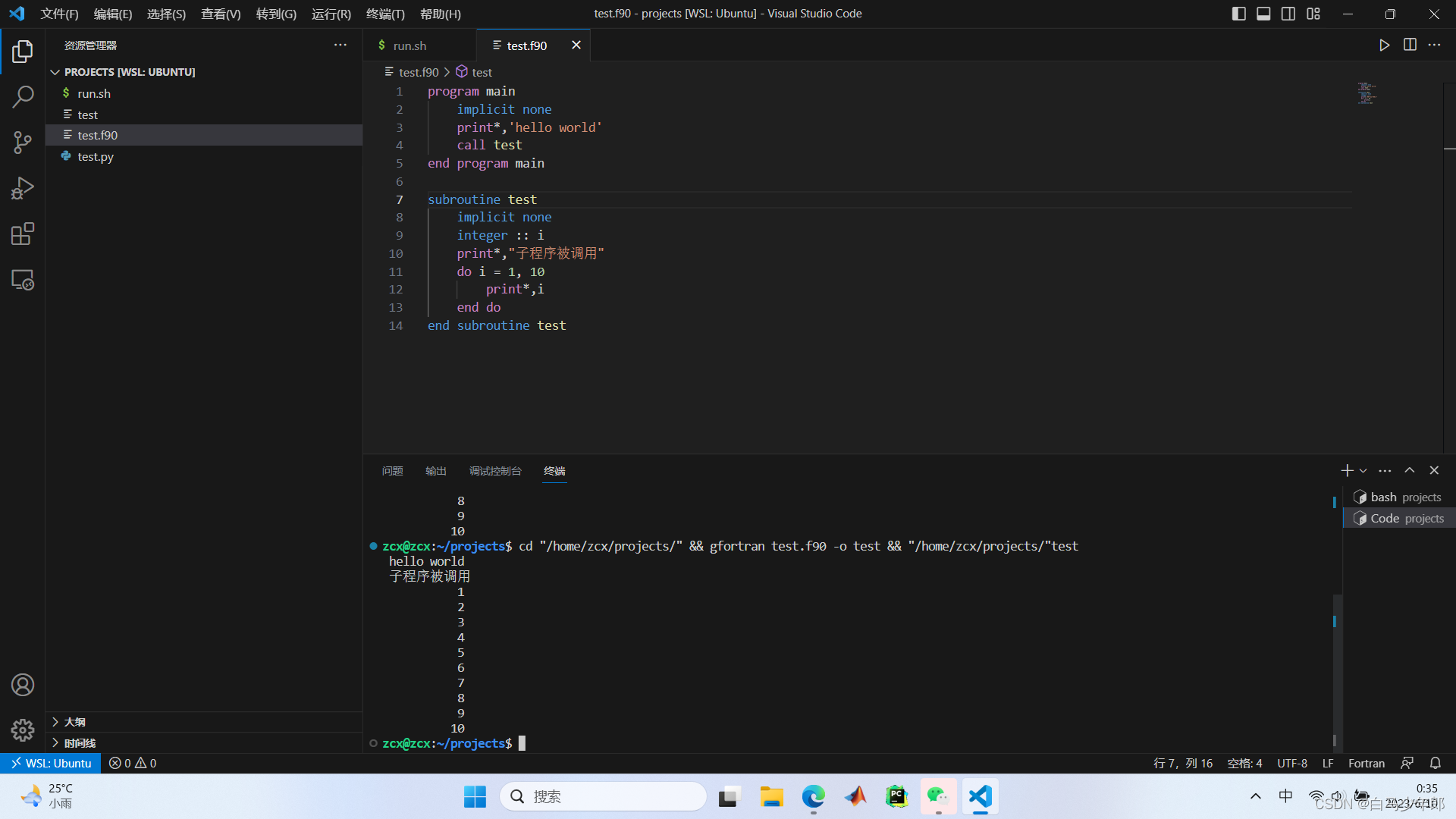The width and height of the screenshot is (1456, 819).
Task: Open the Source Control view
Action: pyautogui.click(x=23, y=142)
